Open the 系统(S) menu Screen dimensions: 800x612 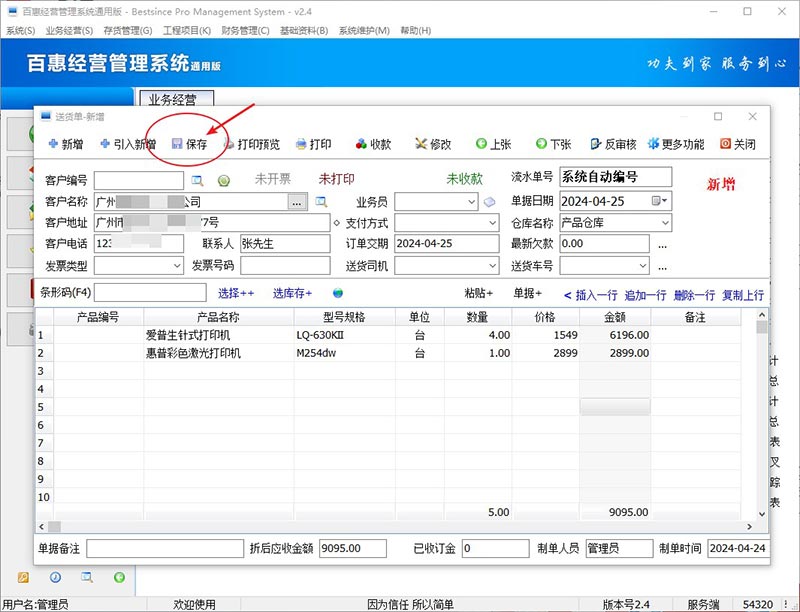(20, 31)
